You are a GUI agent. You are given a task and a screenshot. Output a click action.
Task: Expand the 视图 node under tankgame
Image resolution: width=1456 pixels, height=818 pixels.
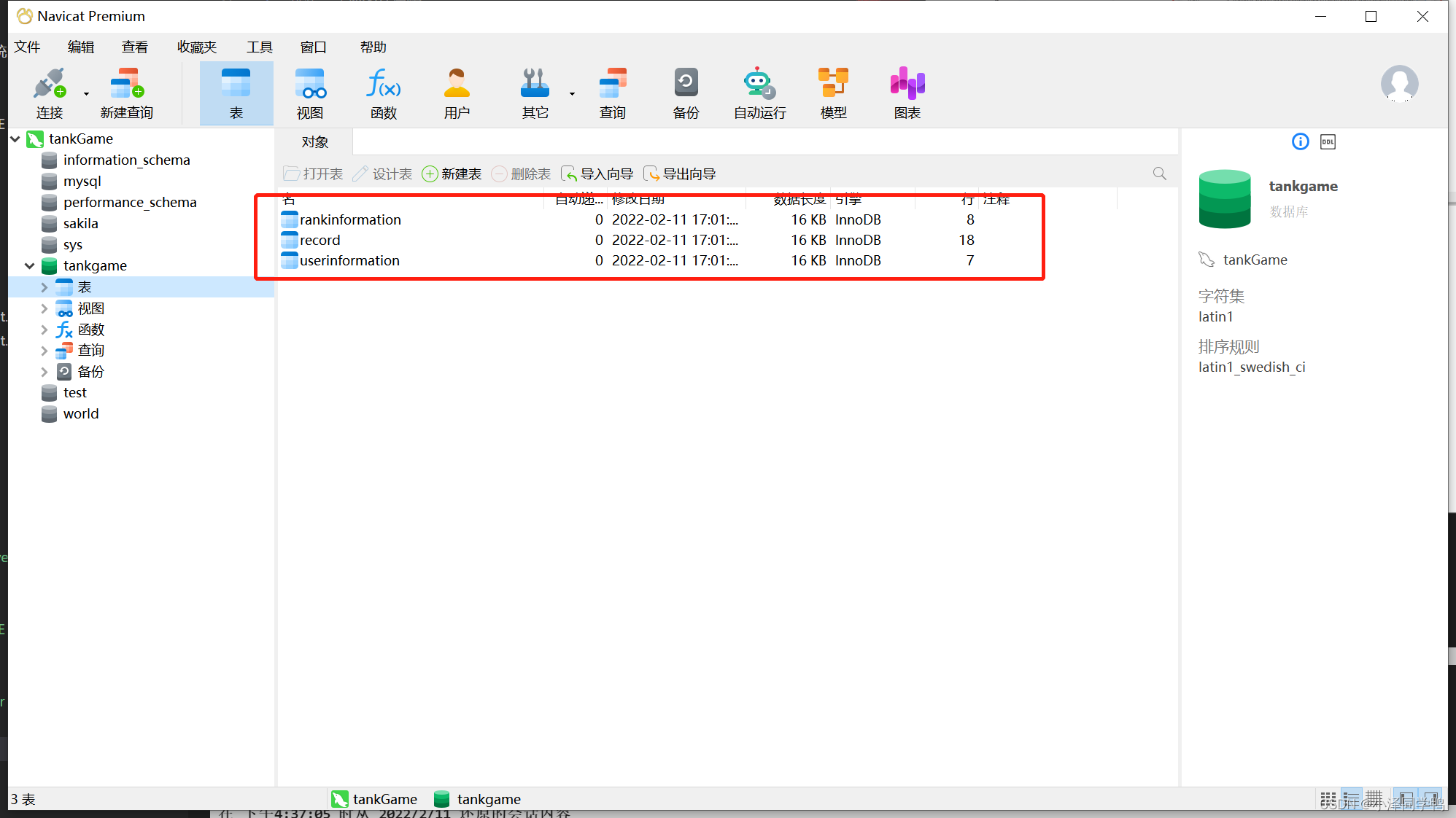tap(44, 308)
